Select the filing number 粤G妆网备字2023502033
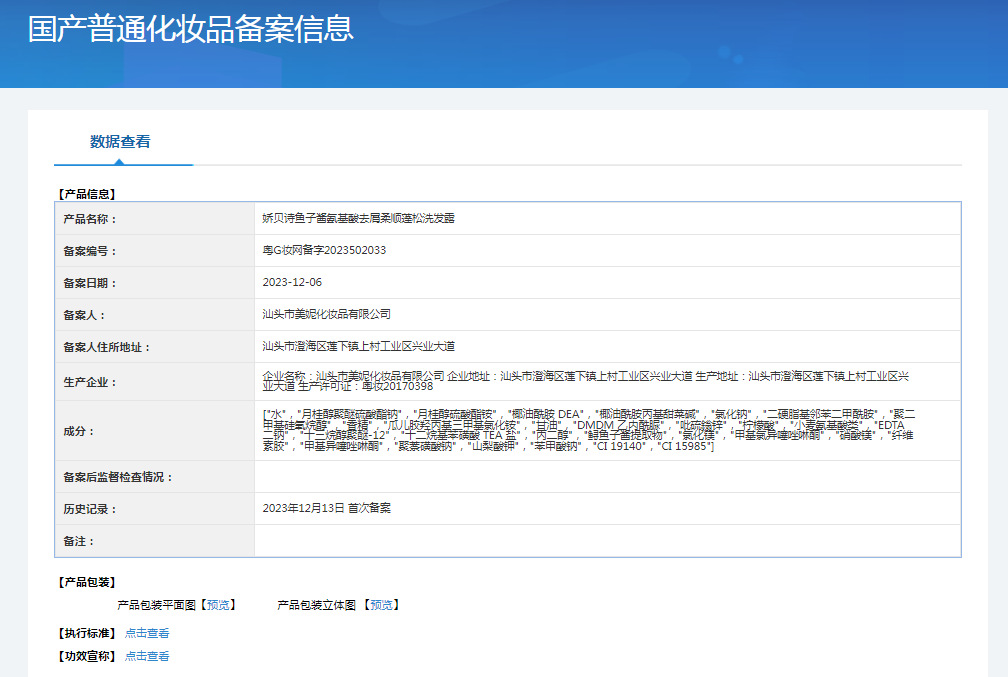Screen dimensions: 1008x677 (x=324, y=250)
